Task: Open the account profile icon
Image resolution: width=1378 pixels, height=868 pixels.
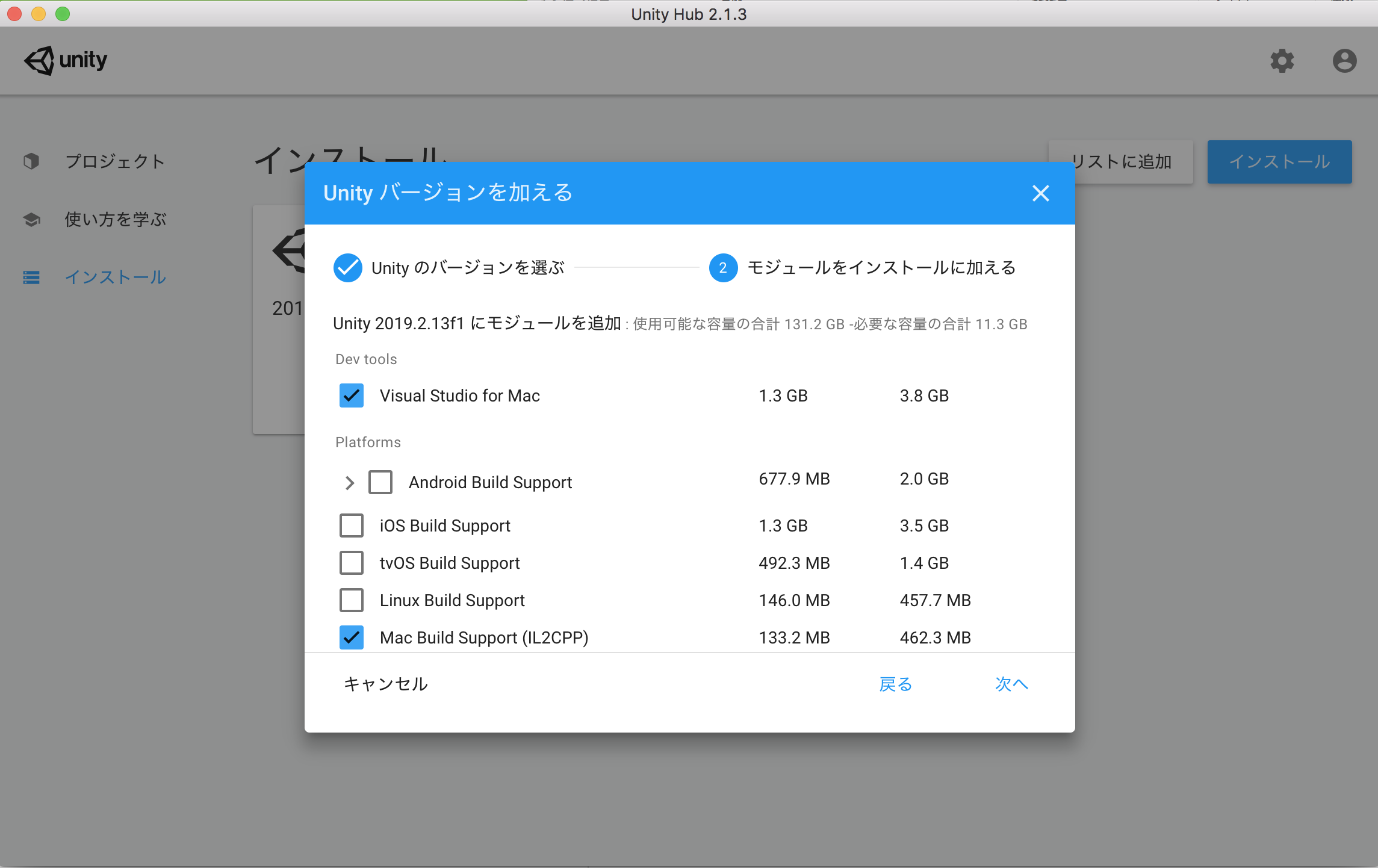Action: pyautogui.click(x=1344, y=61)
